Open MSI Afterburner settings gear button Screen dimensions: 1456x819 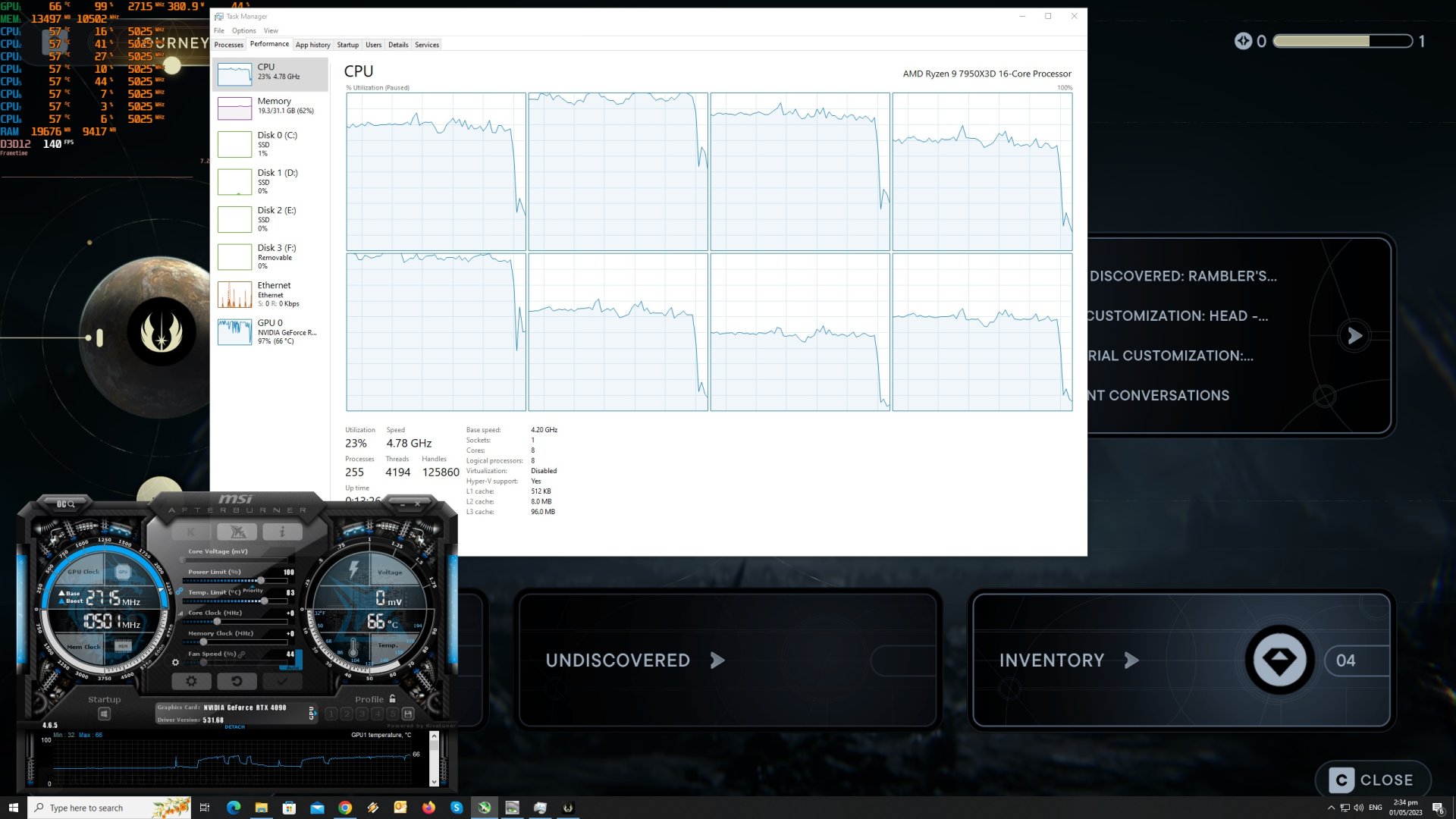coord(191,681)
